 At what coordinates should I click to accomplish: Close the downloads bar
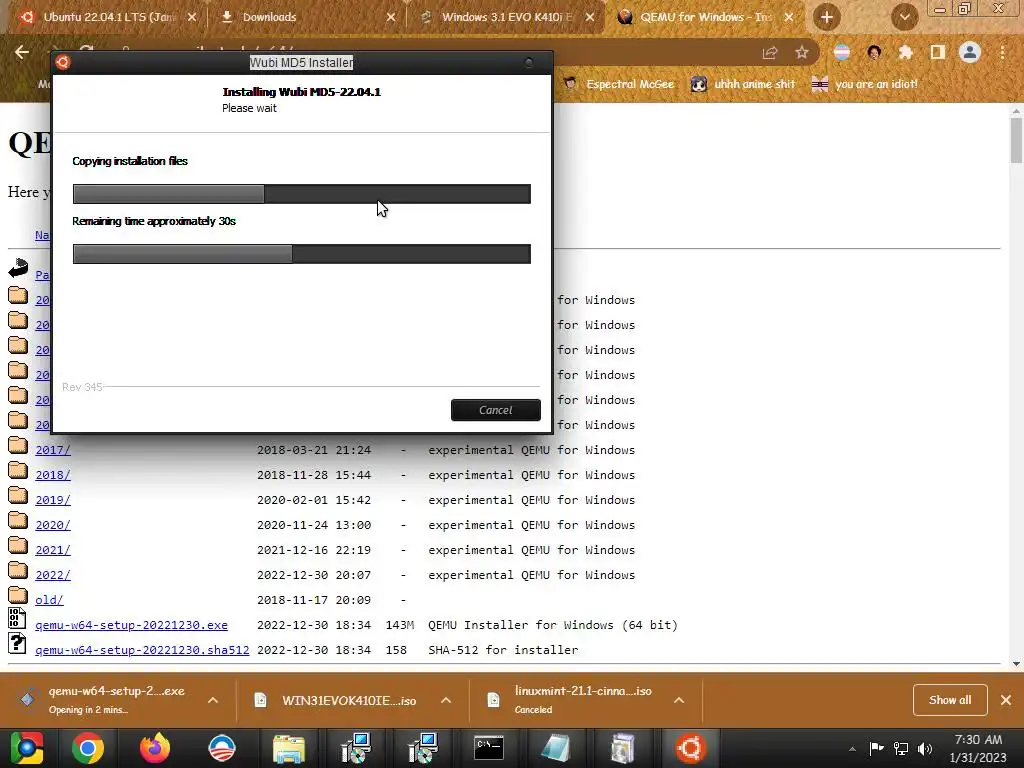tap(1006, 700)
